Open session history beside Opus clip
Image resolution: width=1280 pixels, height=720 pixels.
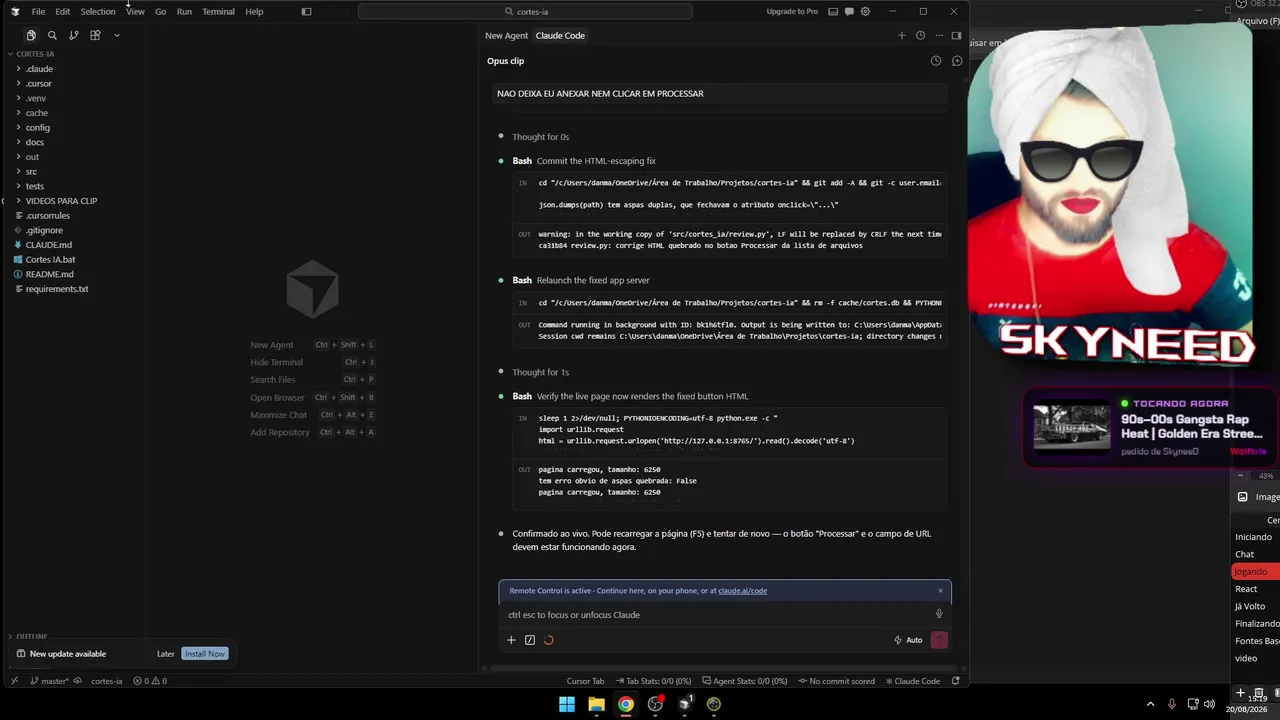[x=936, y=61]
